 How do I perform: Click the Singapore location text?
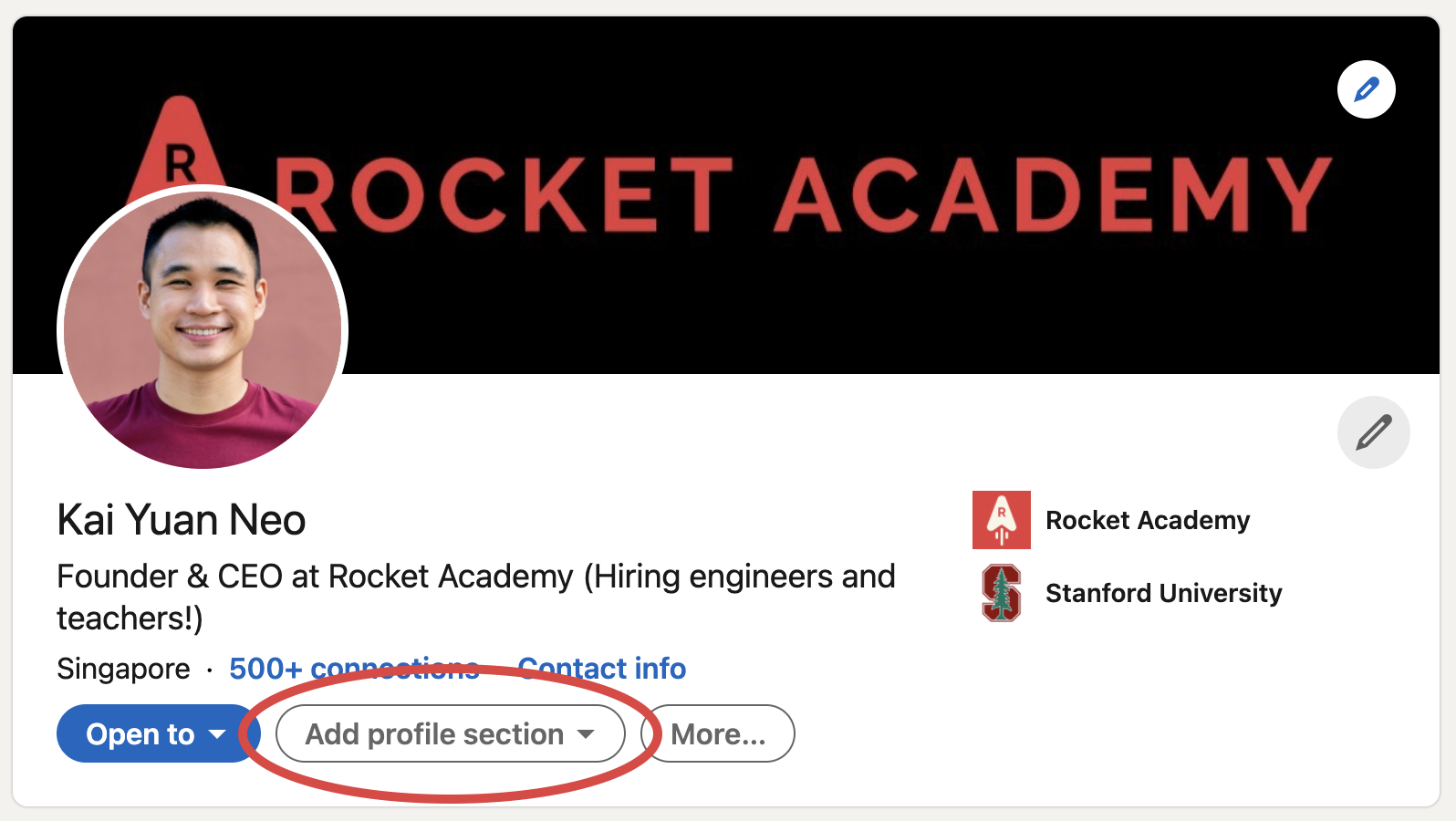coord(123,669)
